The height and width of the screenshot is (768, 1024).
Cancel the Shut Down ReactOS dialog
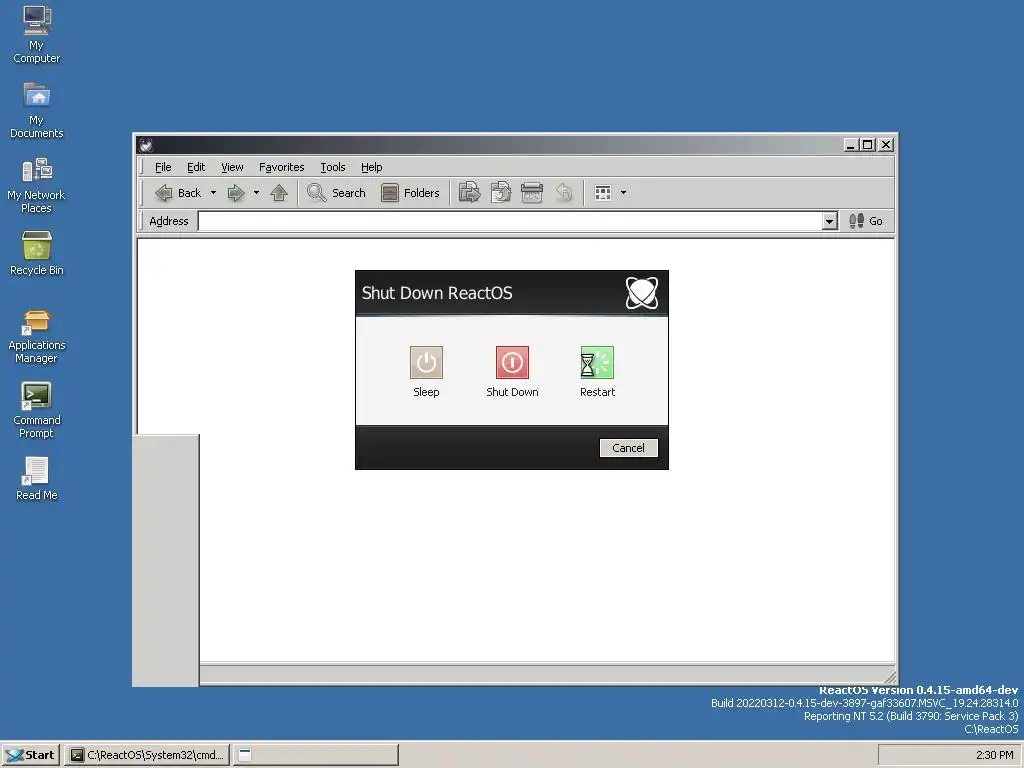tap(628, 448)
